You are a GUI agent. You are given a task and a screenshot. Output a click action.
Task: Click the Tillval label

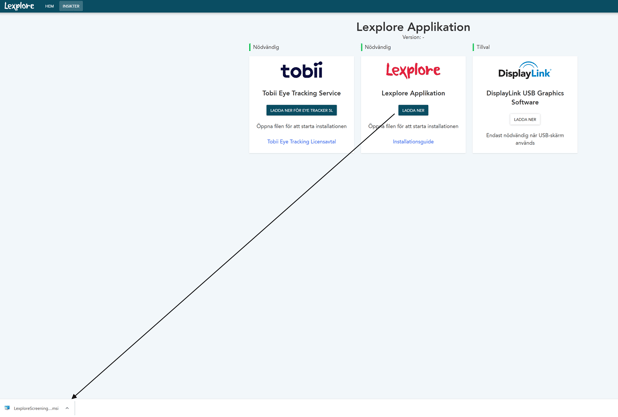click(483, 47)
